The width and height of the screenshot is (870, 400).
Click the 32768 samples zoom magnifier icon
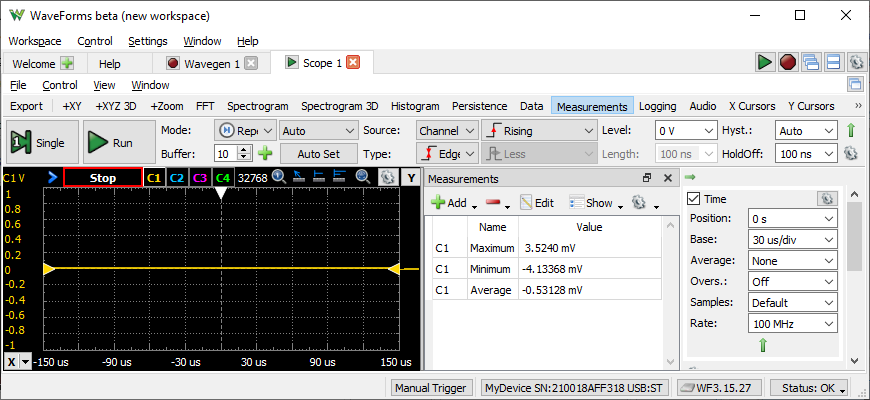(278, 177)
